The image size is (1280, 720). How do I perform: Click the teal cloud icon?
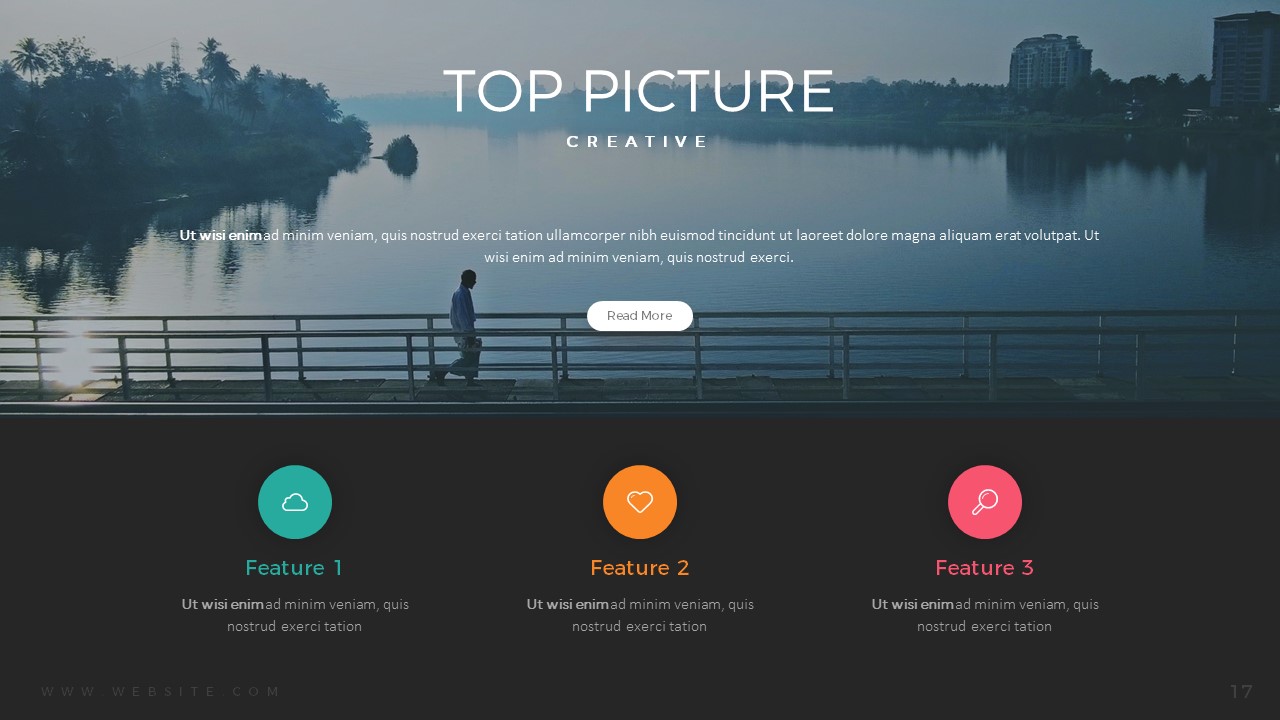click(x=295, y=502)
